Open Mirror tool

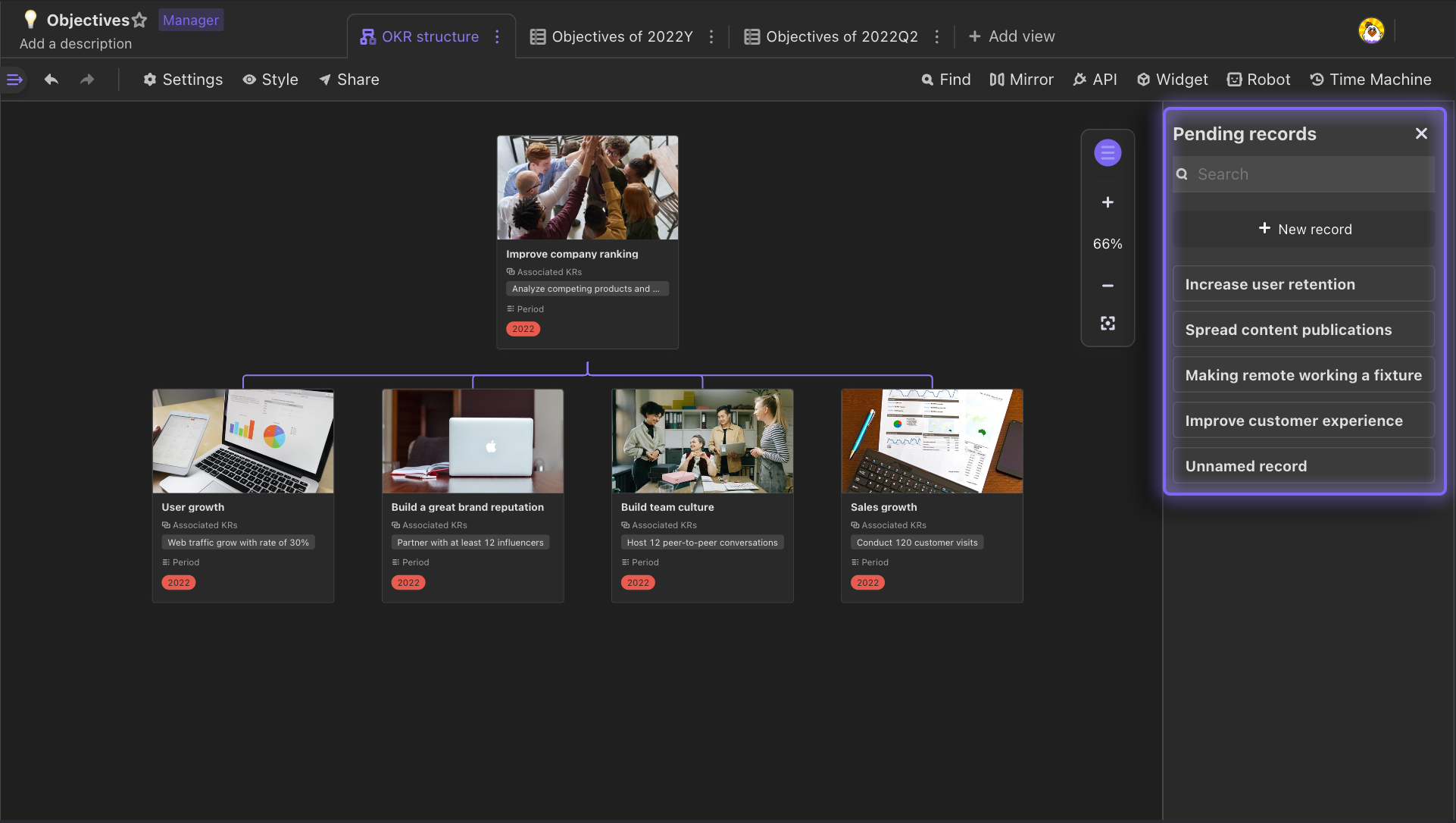(x=1021, y=80)
